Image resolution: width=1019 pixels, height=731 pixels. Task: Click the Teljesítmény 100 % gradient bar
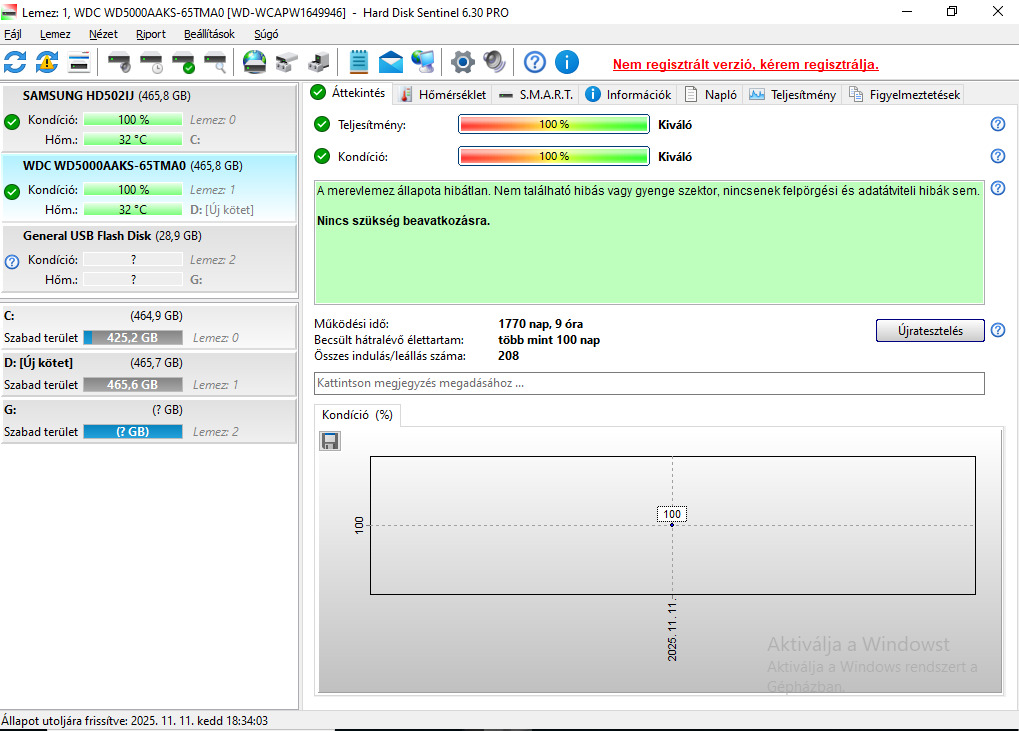pos(554,124)
